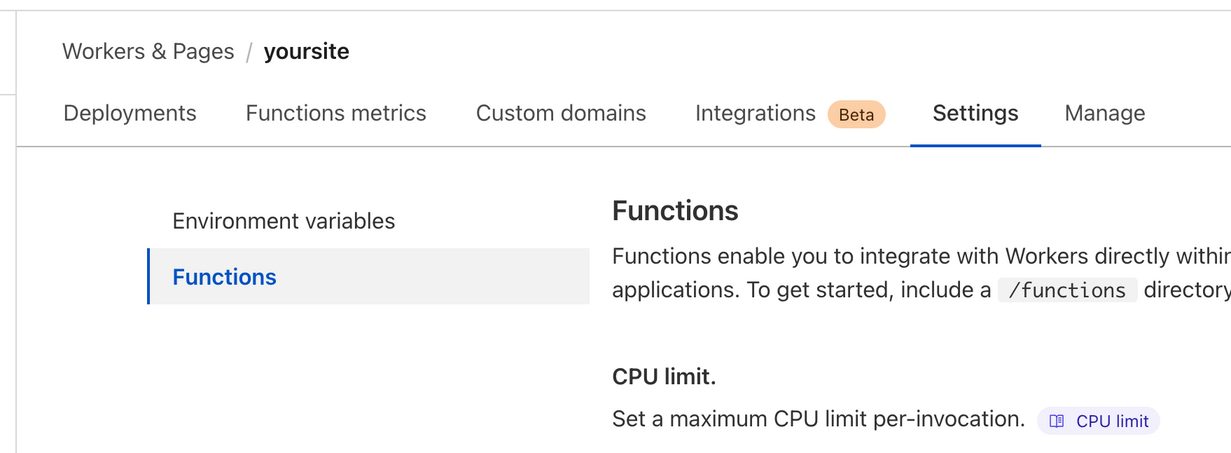Viewport: 1231px width, 453px height.
Task: Click the slash separator in the breadcrumb
Action: point(249,52)
